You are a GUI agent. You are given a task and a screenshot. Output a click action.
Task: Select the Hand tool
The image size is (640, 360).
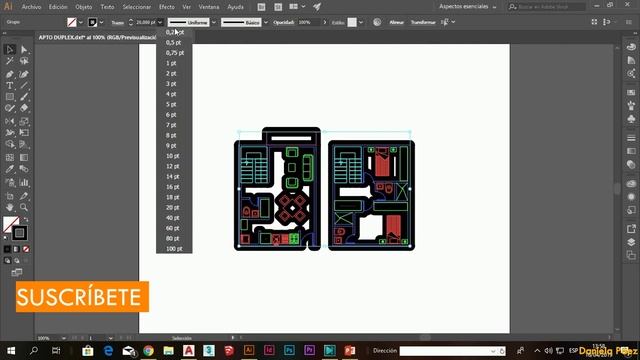point(10,207)
